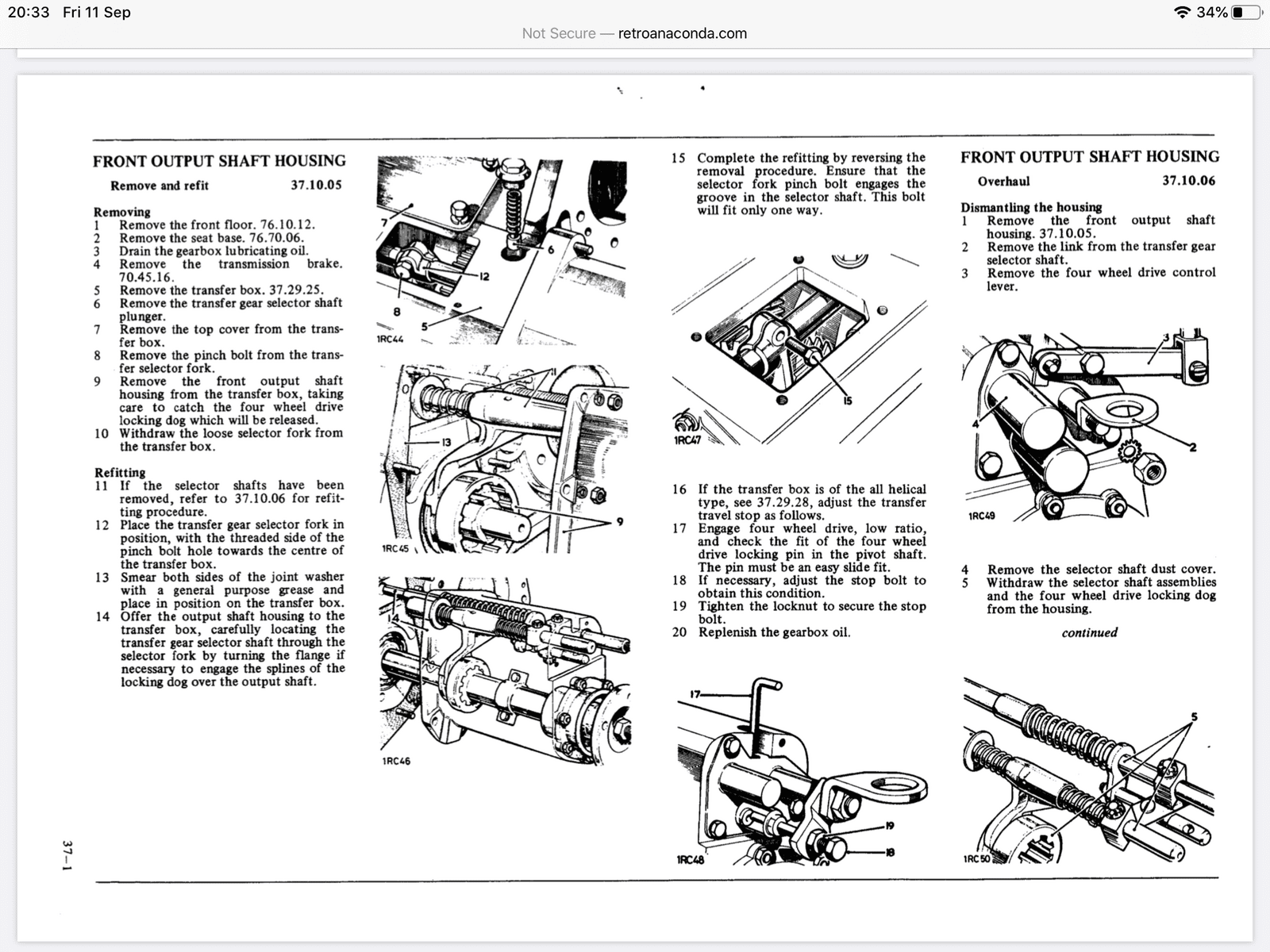Tap overhaul step 2 Remove the link

pos(1088,253)
